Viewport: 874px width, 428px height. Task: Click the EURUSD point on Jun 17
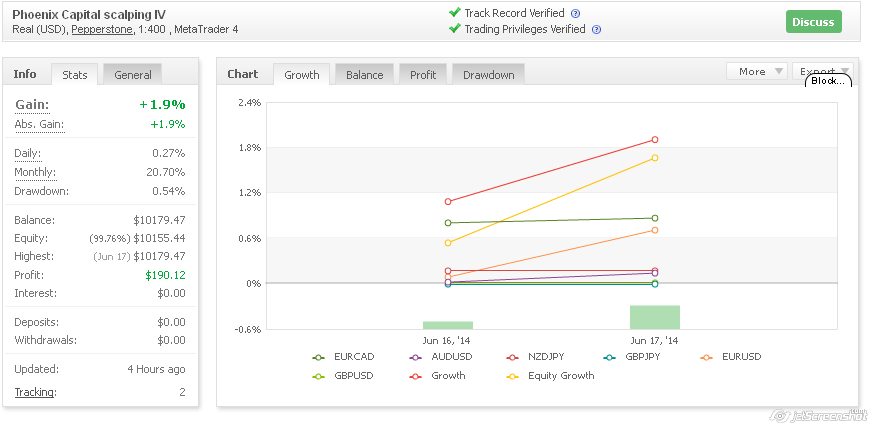[655, 230]
